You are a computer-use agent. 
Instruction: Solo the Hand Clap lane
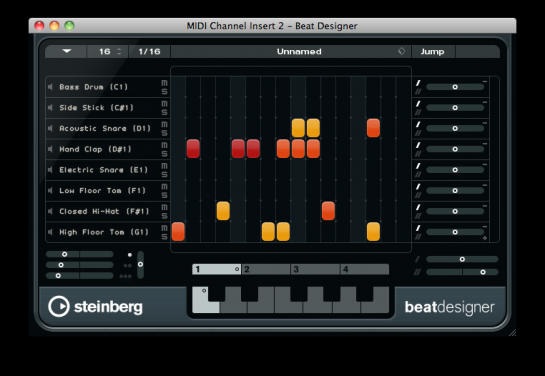tap(164, 154)
